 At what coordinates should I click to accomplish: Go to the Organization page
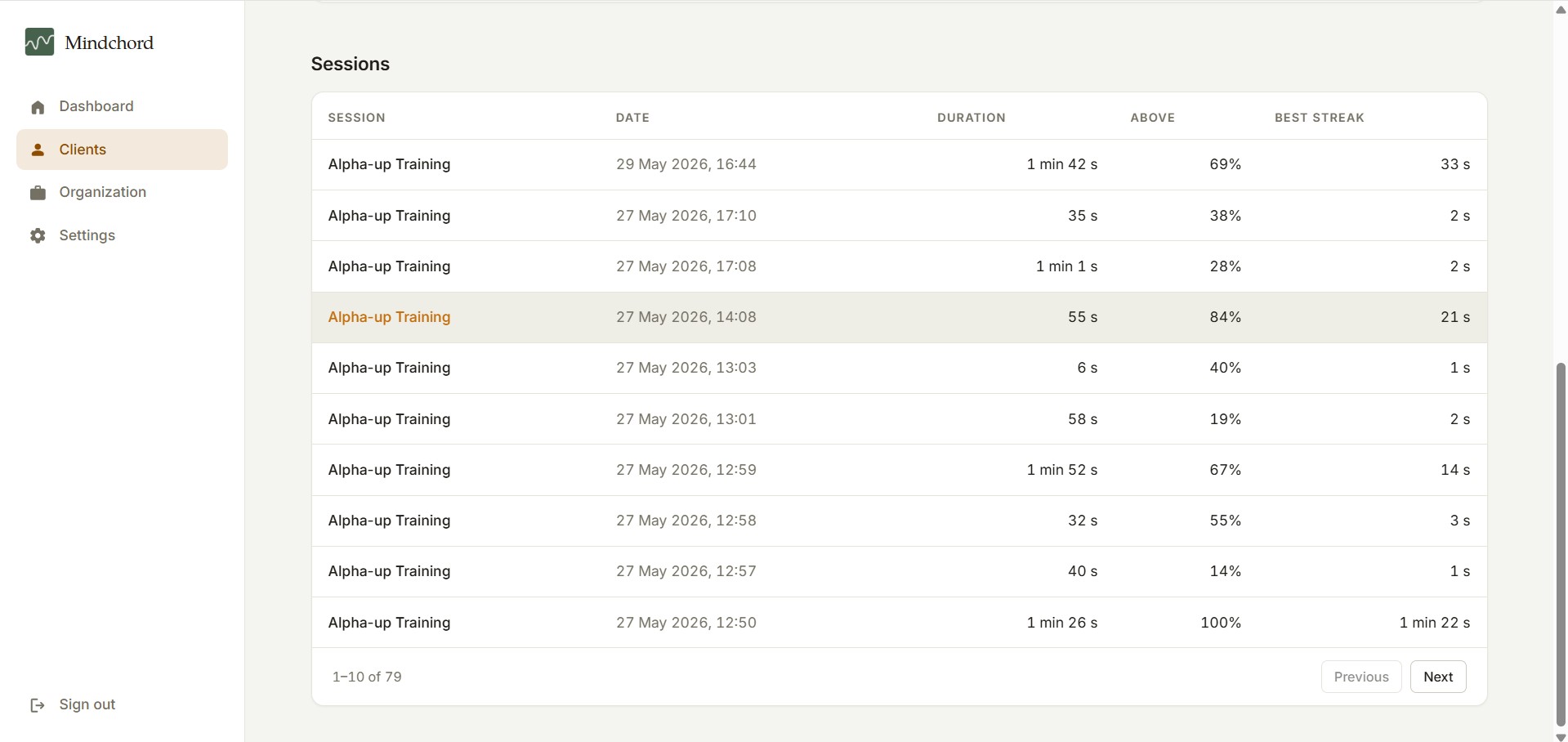pyautogui.click(x=122, y=193)
